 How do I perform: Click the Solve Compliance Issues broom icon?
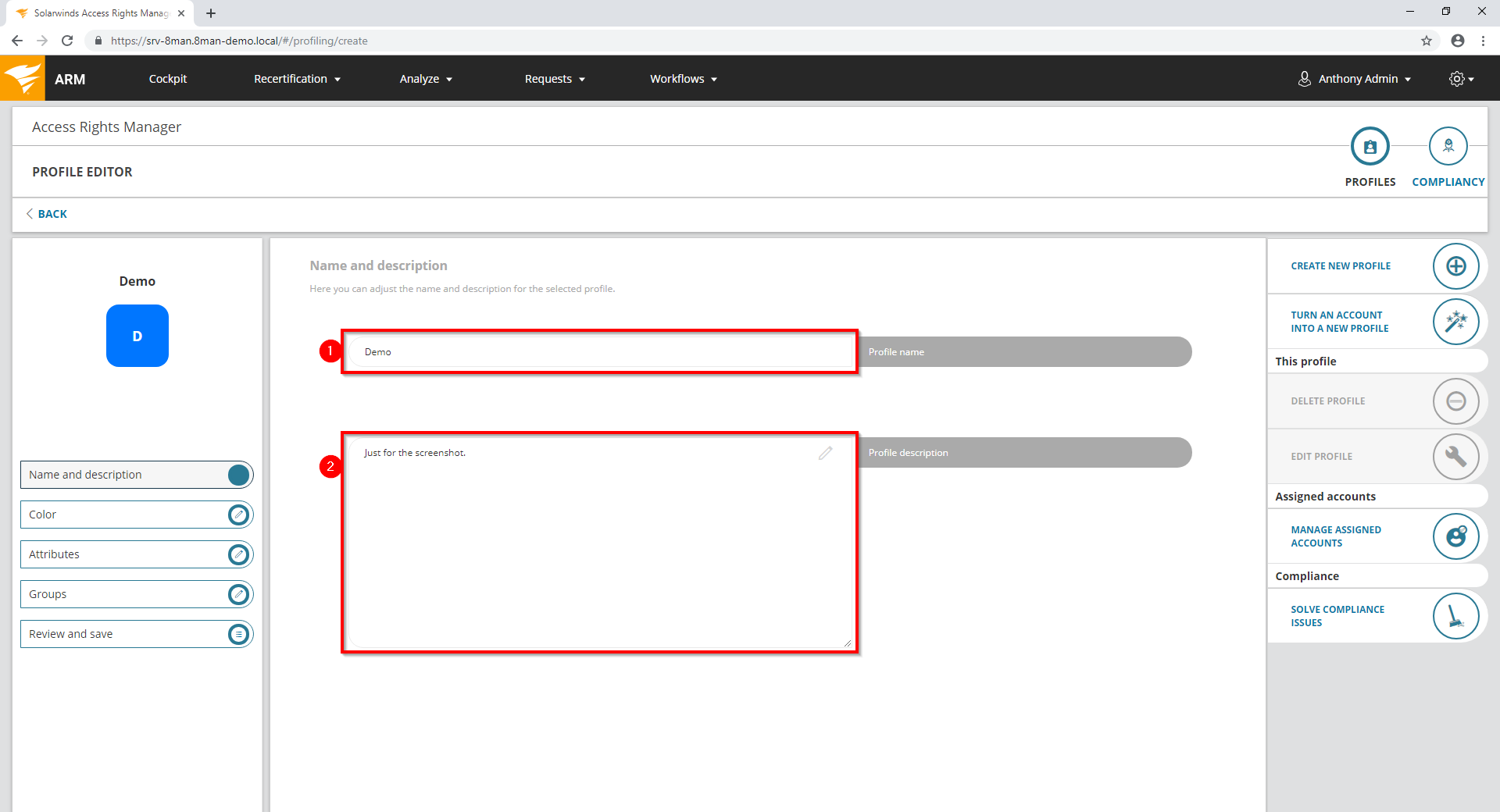click(x=1455, y=616)
